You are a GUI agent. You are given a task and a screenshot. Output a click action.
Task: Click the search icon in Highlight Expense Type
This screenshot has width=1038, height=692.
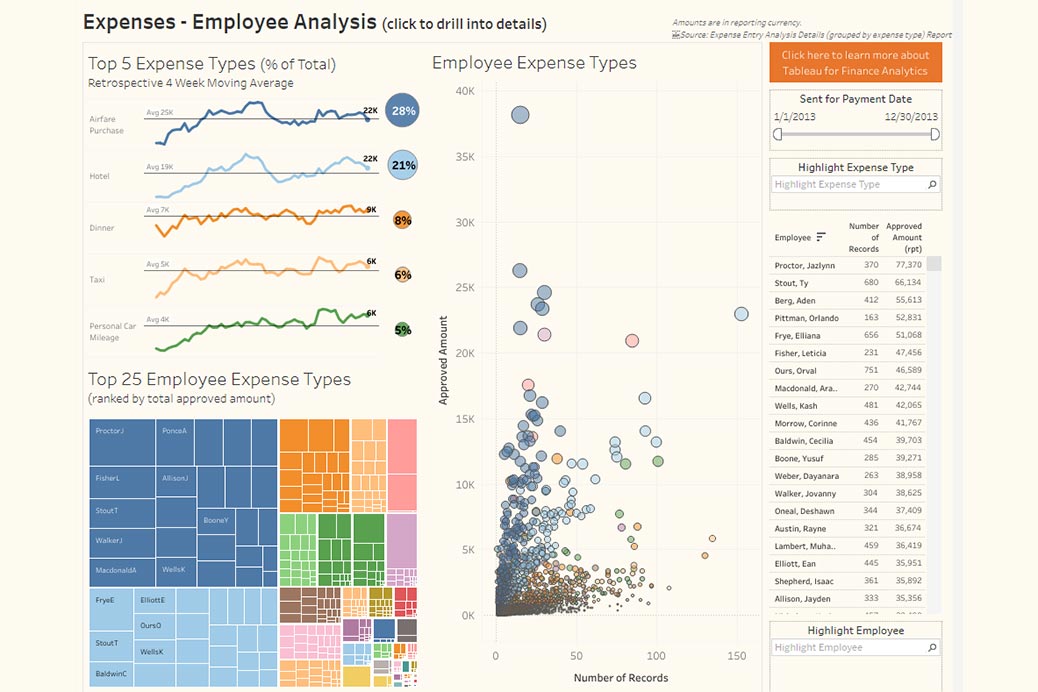(x=932, y=184)
